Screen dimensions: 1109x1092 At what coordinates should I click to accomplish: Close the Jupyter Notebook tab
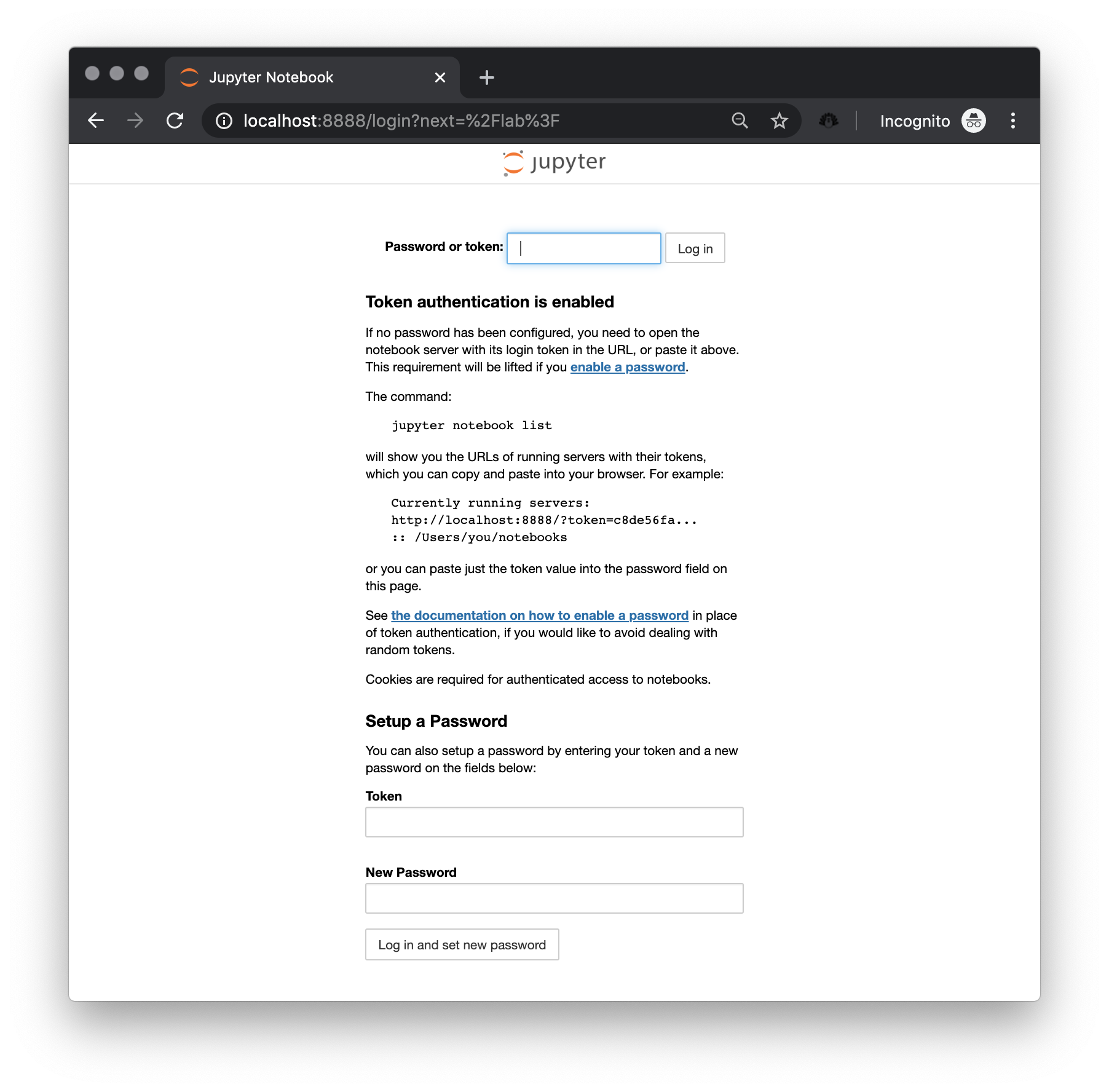pyautogui.click(x=440, y=77)
